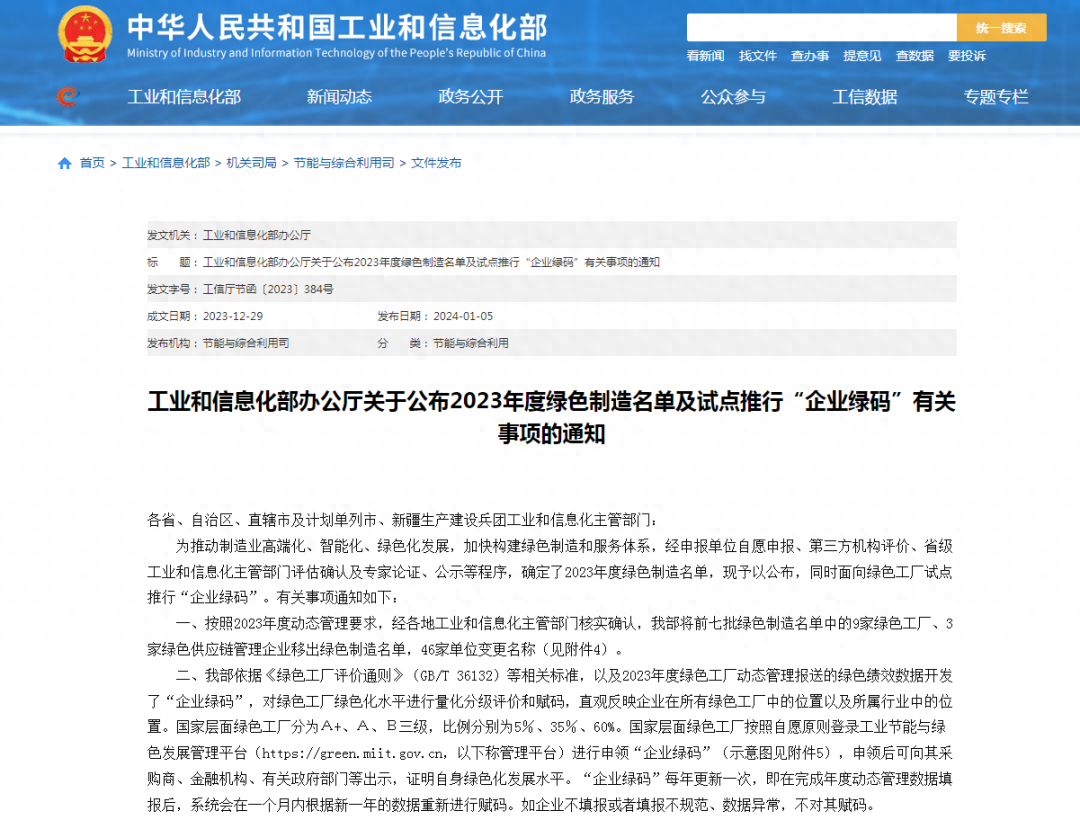Open the 工业和信息化部 navigation menu
The image size is (1080, 820).
pyautogui.click(x=184, y=97)
